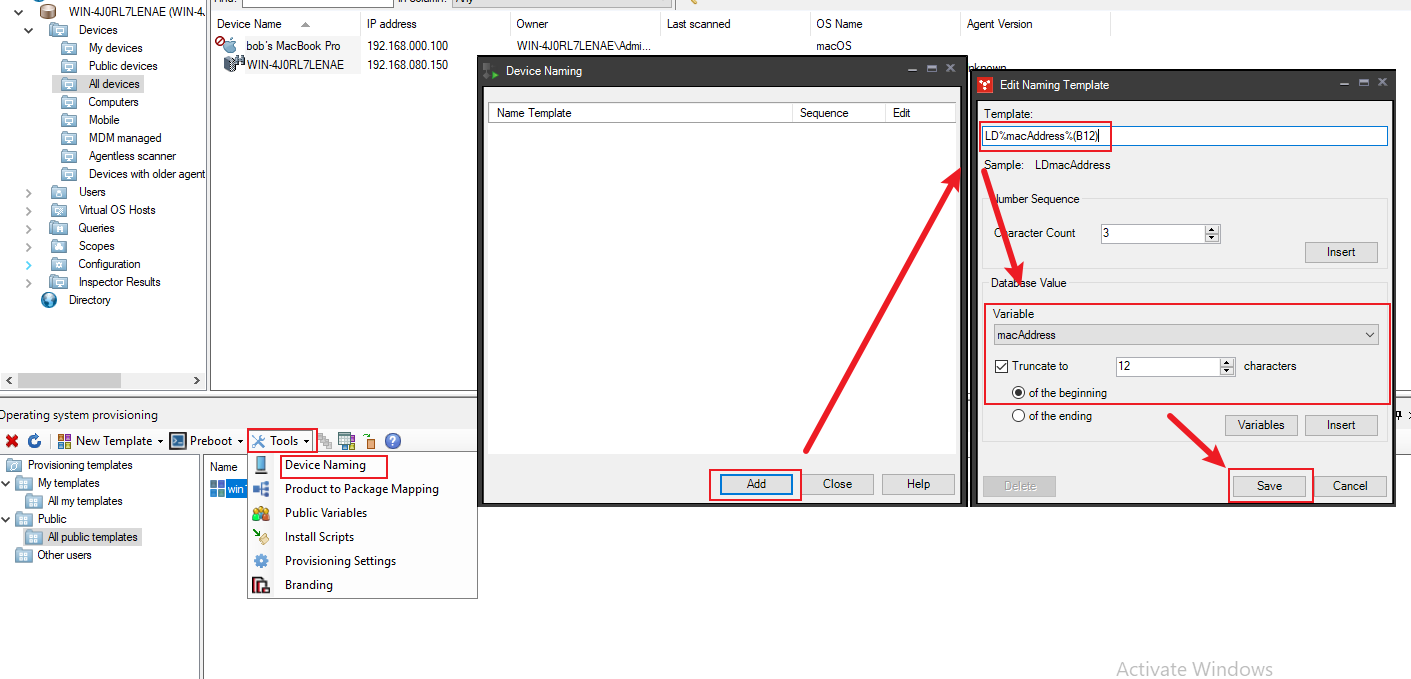Viewport: 1411px width, 679px height.
Task: Click into the Template text field
Action: [x=1240, y=136]
